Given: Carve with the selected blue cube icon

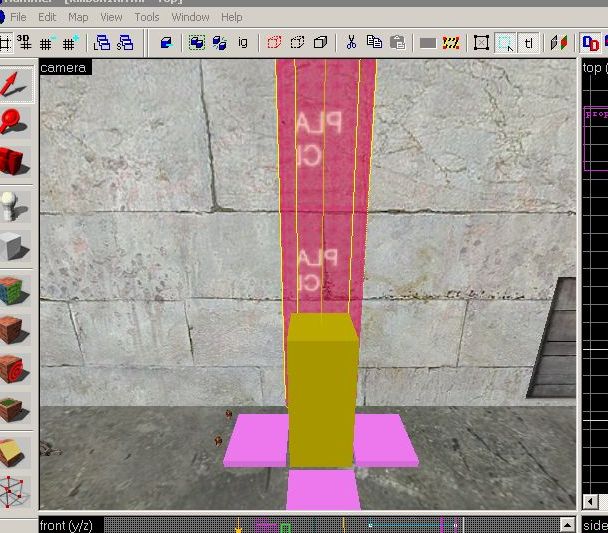Looking at the screenshot, I should 166,43.
